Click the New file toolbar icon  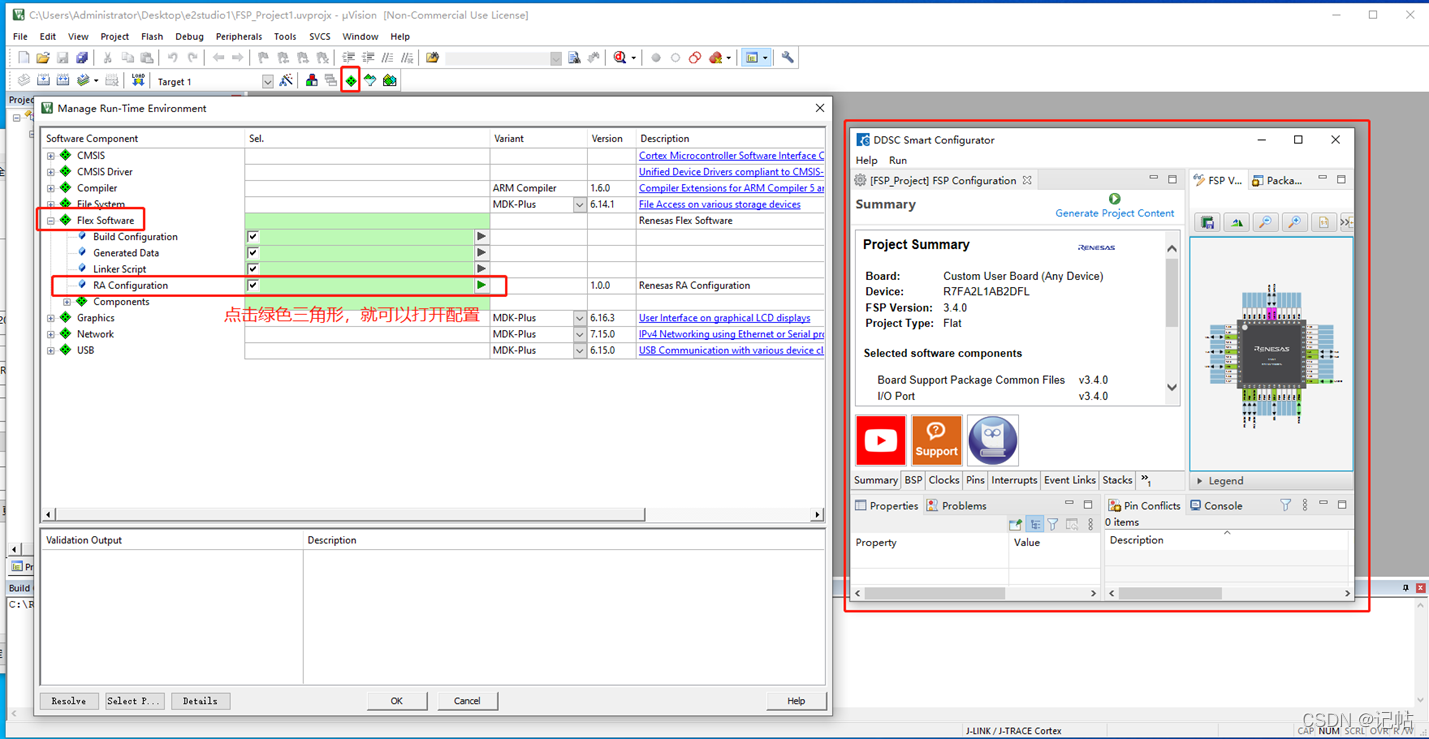pyautogui.click(x=24, y=58)
